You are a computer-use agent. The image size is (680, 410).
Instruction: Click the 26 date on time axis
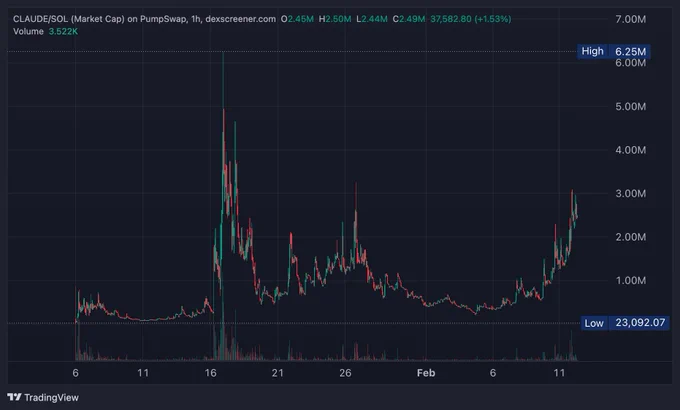345,373
